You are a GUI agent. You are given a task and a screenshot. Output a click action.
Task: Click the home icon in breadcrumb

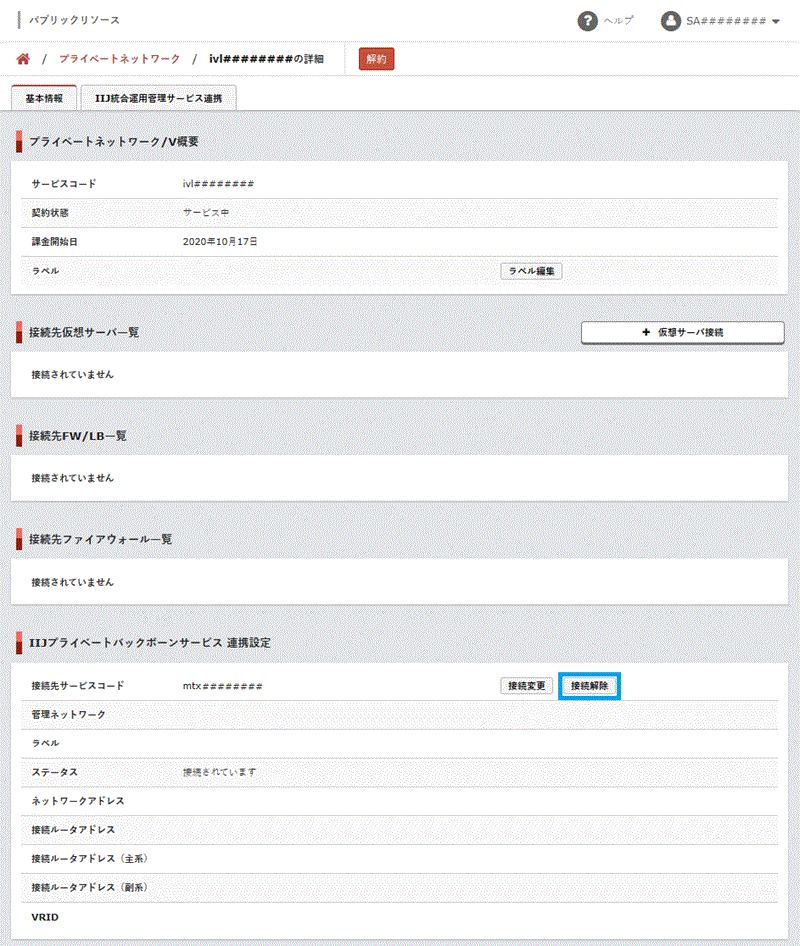[23, 59]
